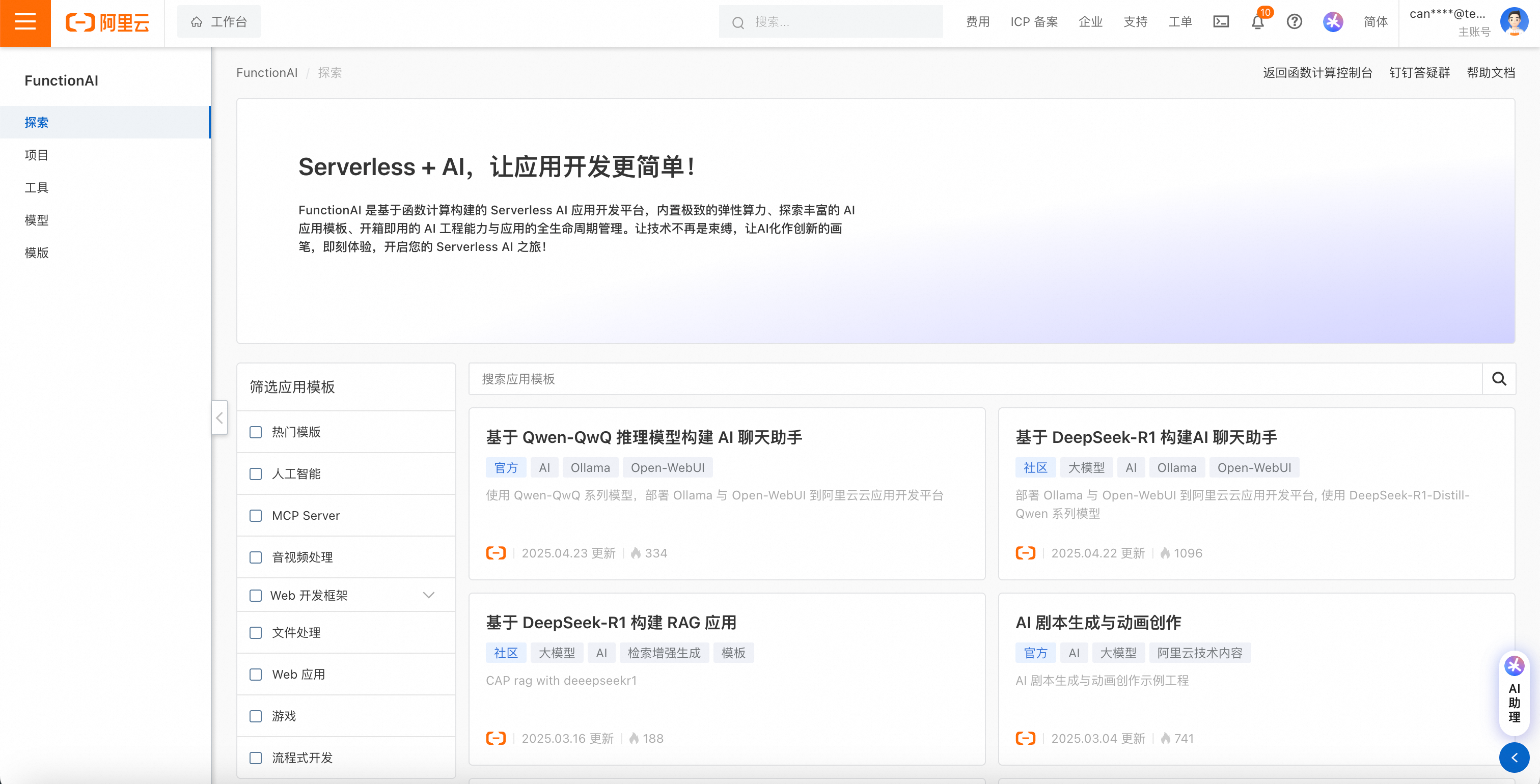
Task: Open the 帮助文档 link
Action: point(1491,73)
